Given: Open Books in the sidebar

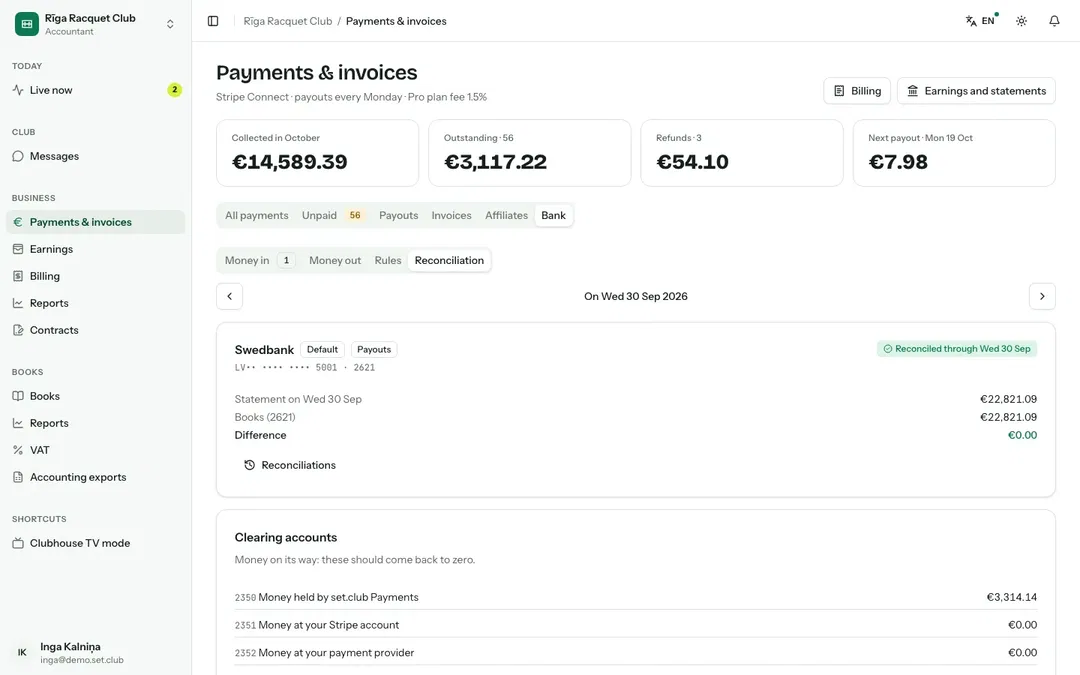Looking at the screenshot, I should pos(96,396).
